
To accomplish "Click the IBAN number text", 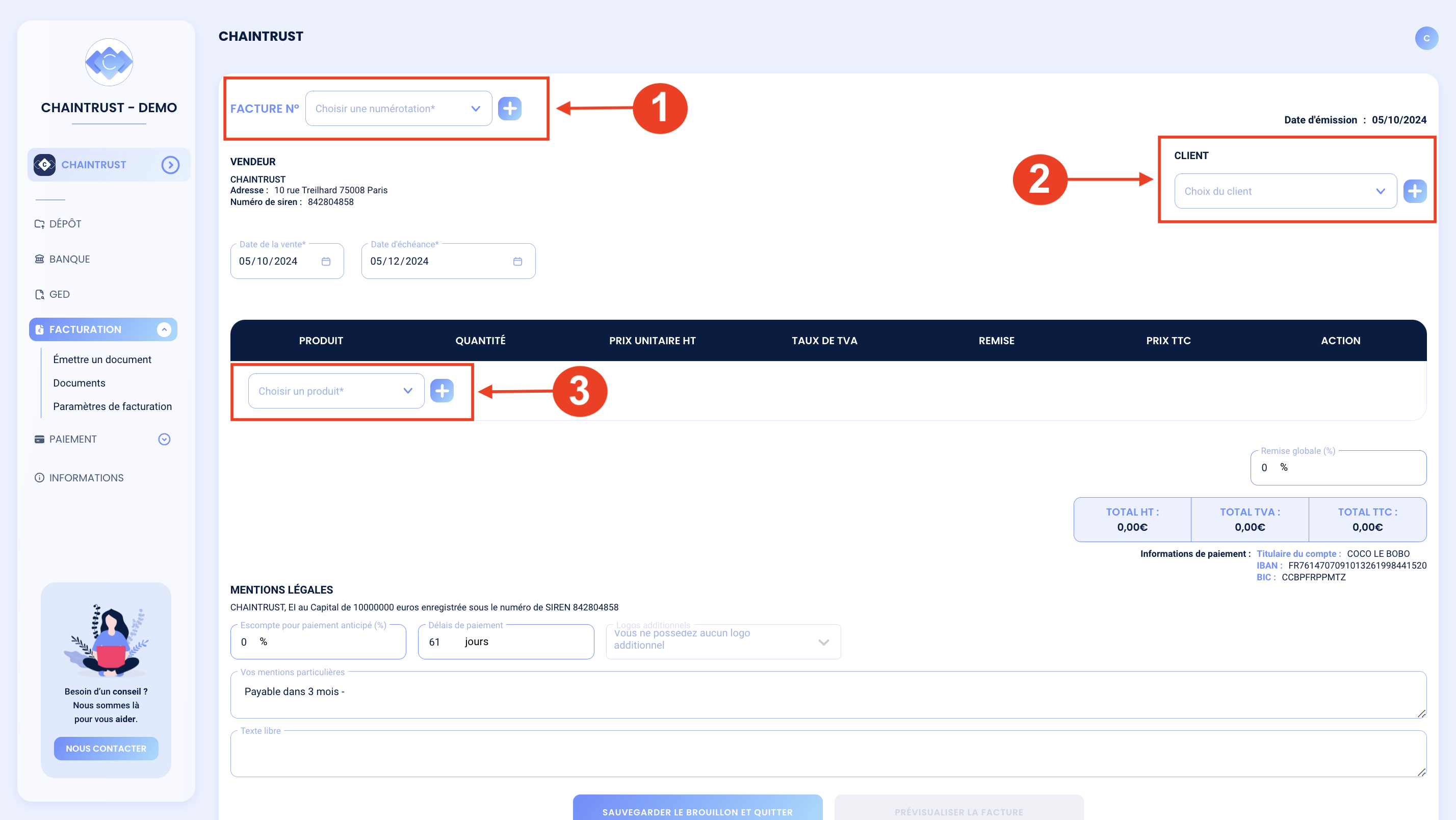I will (x=1357, y=566).
